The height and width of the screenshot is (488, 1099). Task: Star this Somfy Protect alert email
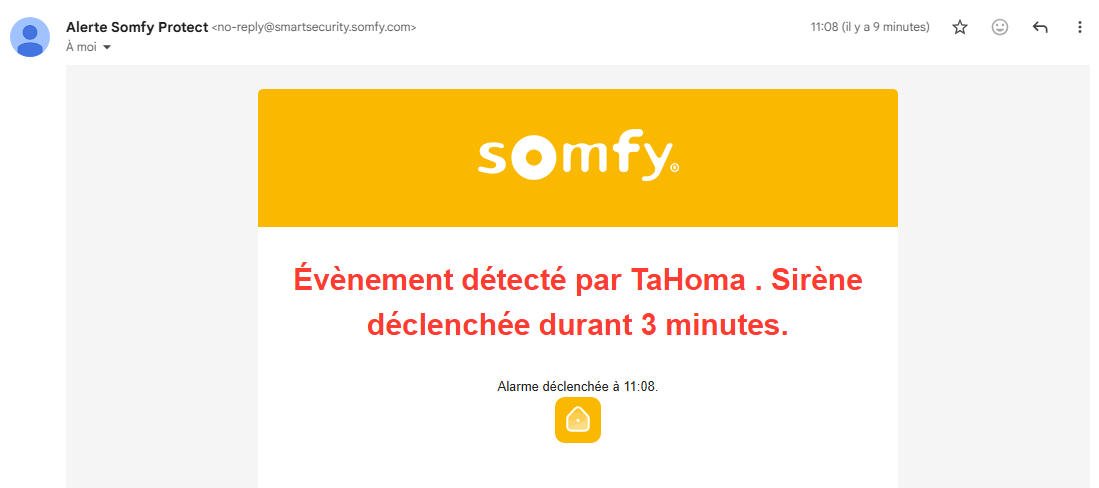[960, 28]
